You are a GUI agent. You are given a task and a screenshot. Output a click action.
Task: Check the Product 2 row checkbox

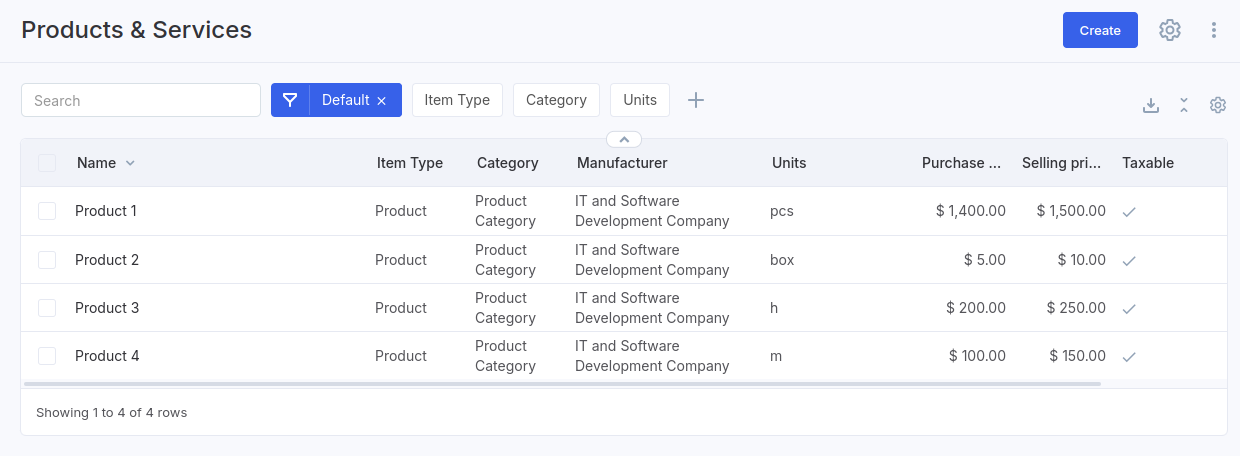click(x=47, y=260)
